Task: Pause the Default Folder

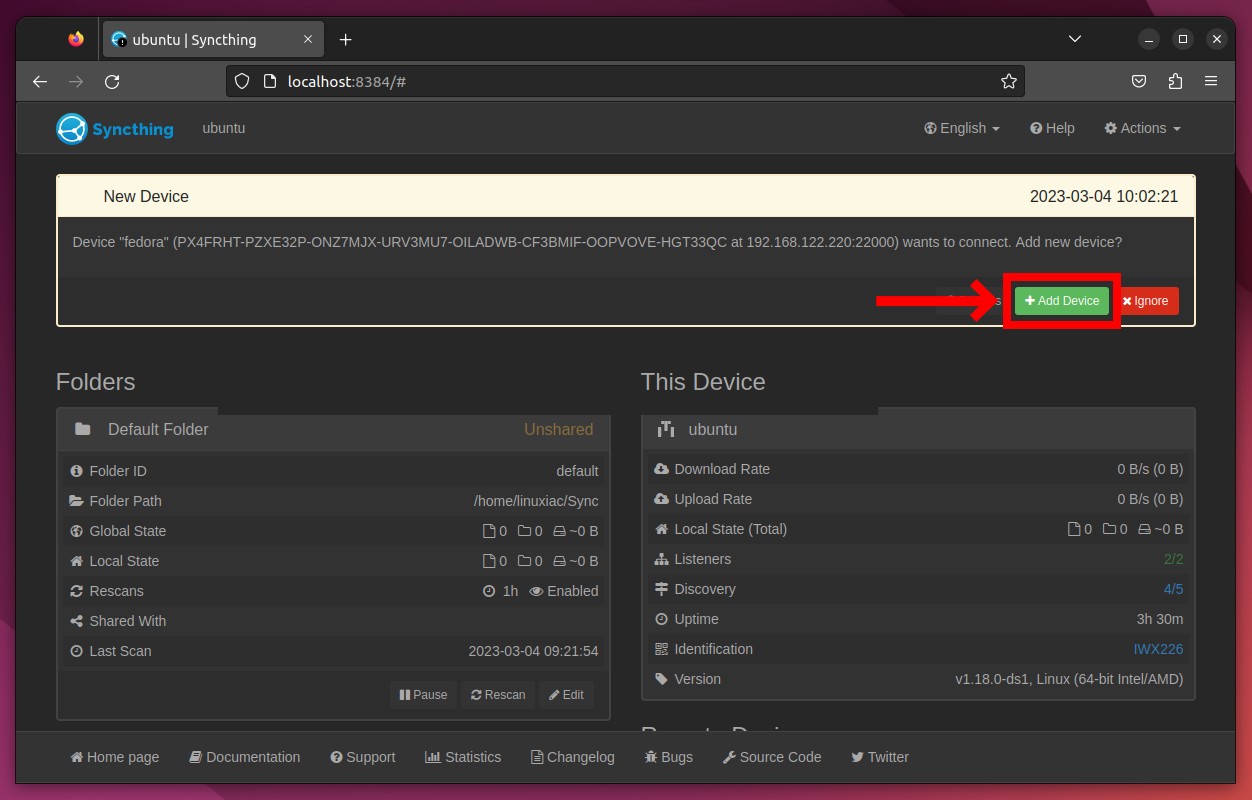Action: click(x=423, y=695)
